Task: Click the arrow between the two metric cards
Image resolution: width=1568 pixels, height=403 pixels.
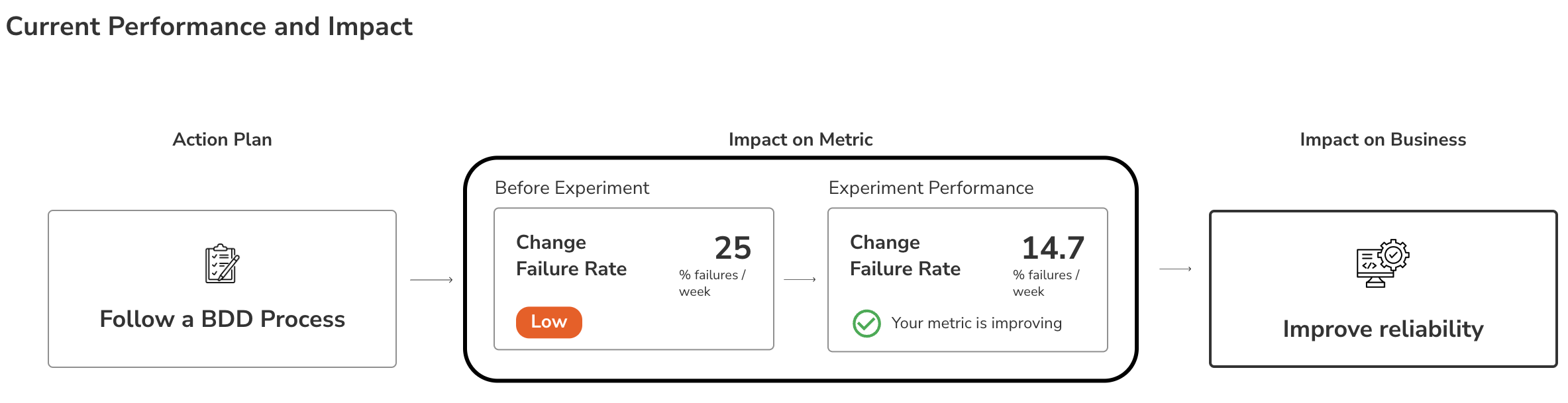Action: (x=800, y=280)
